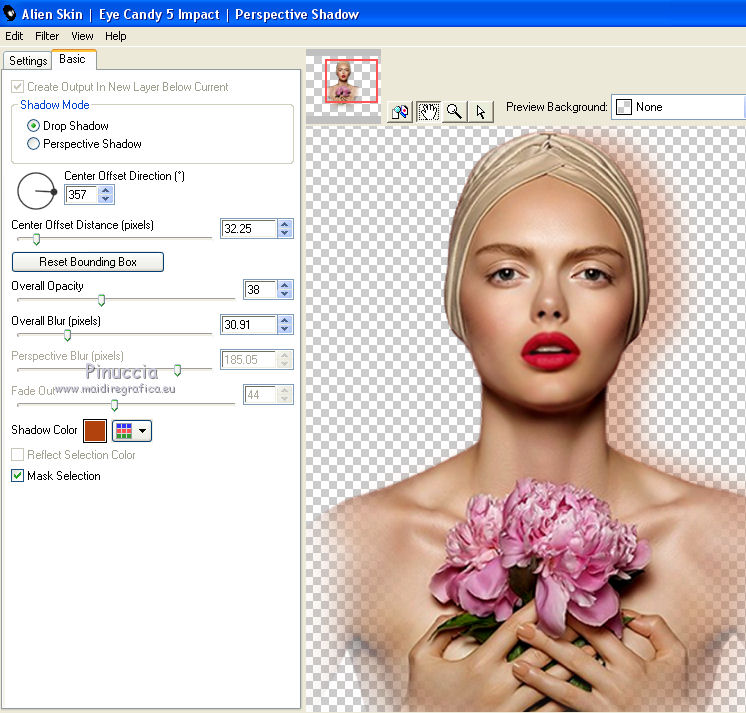Open the Preview Background dropdown
The width and height of the screenshot is (746, 713).
click(x=678, y=107)
